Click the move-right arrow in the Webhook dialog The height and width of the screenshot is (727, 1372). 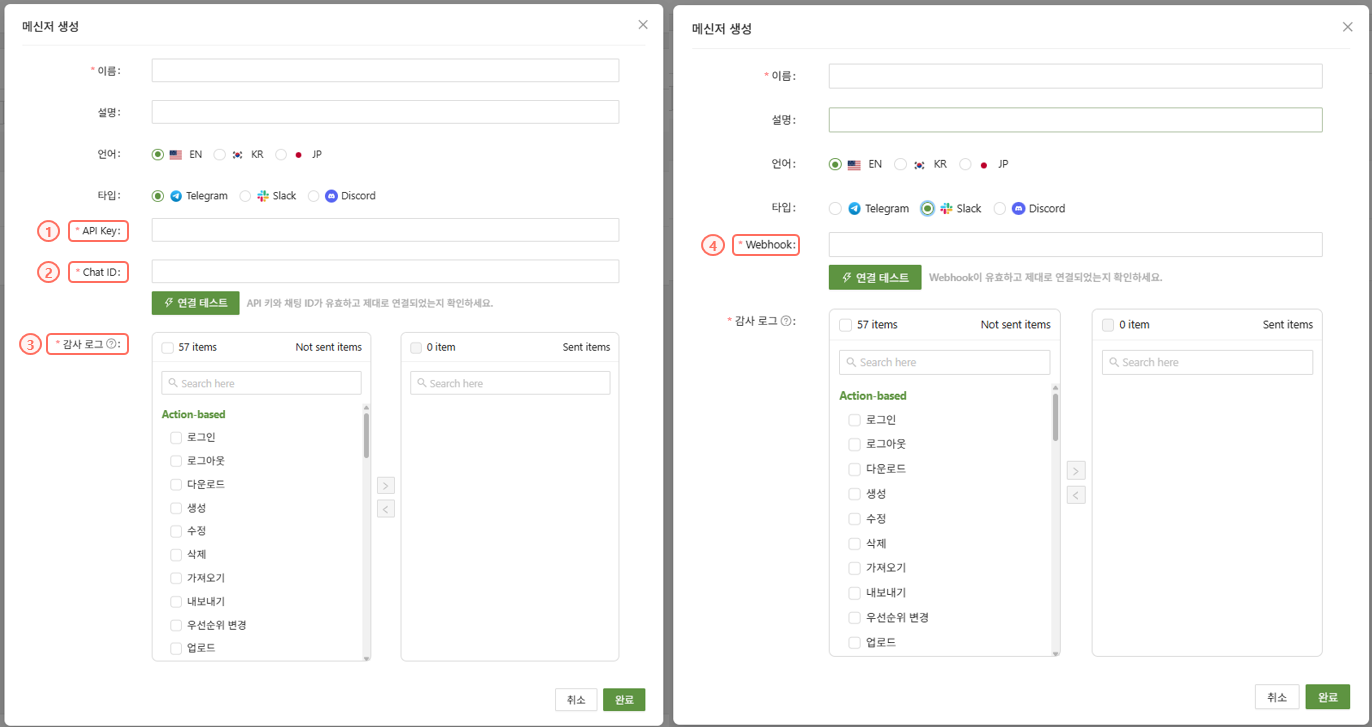[x=1076, y=471]
